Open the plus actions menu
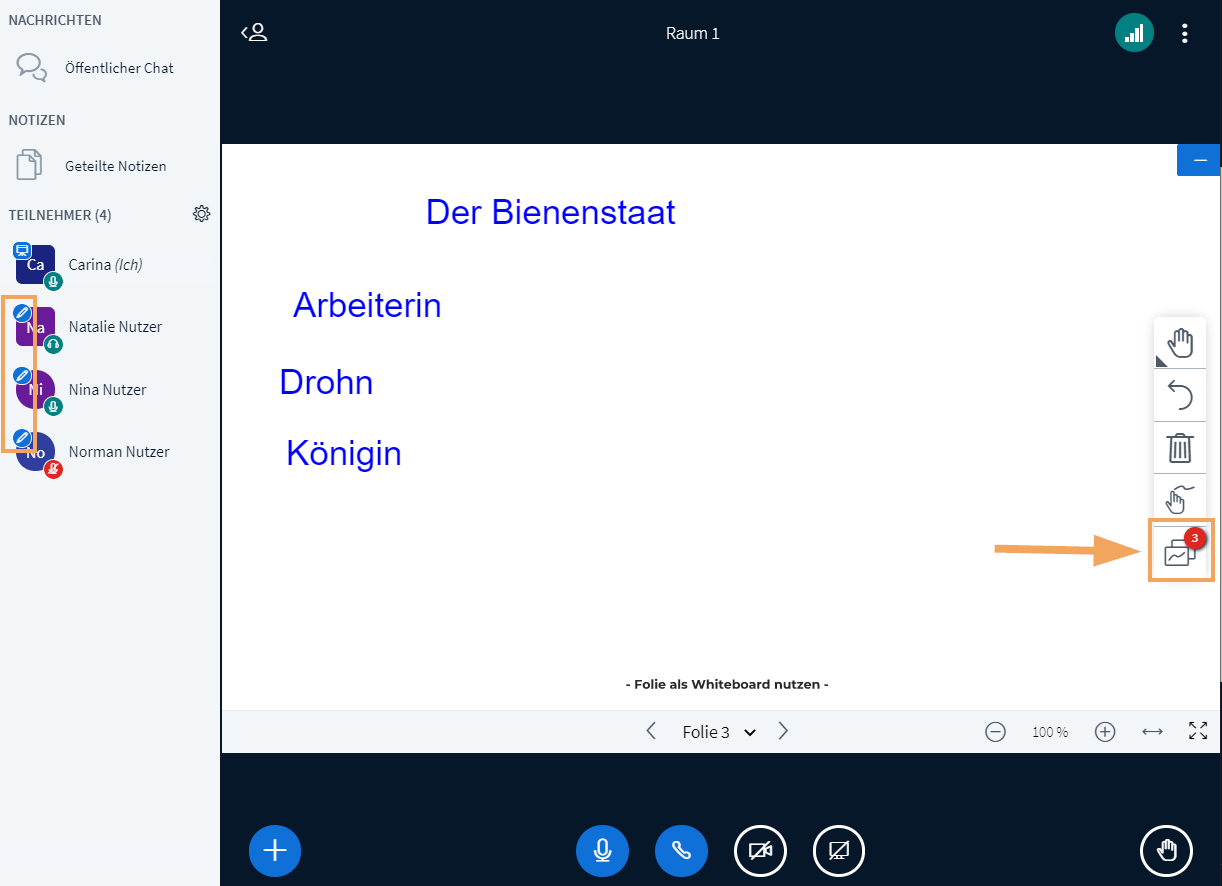Screen dimensions: 1222x886 tap(275, 851)
